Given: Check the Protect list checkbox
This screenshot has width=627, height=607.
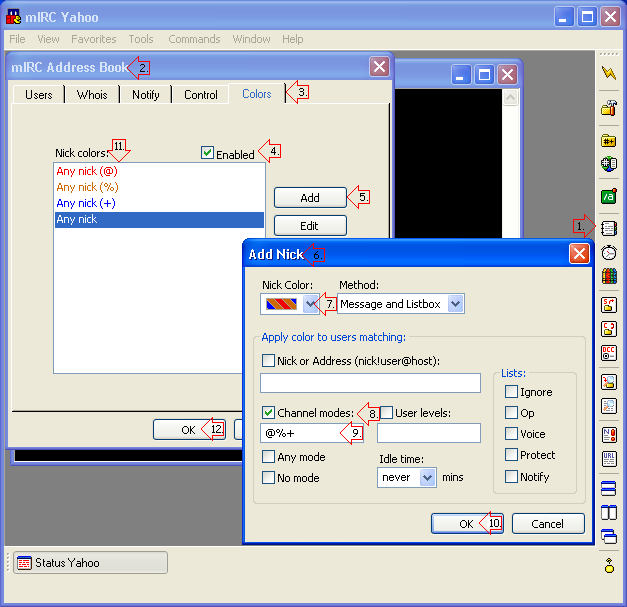Looking at the screenshot, I should 511,455.
